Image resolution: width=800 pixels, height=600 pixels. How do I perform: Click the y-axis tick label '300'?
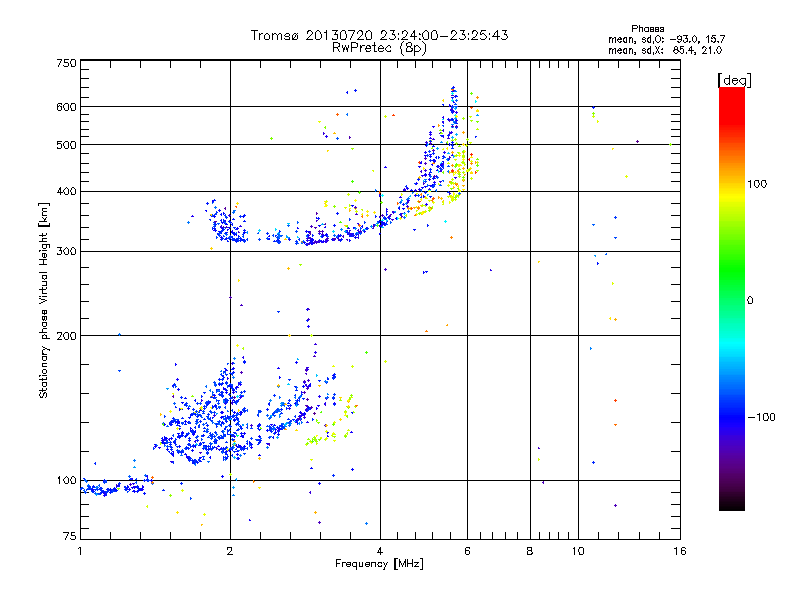pos(67,251)
